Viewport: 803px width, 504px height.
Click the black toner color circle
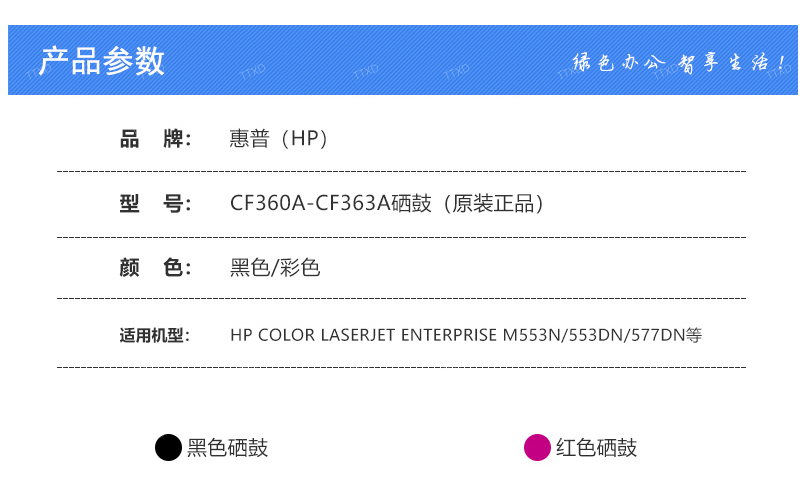(168, 448)
